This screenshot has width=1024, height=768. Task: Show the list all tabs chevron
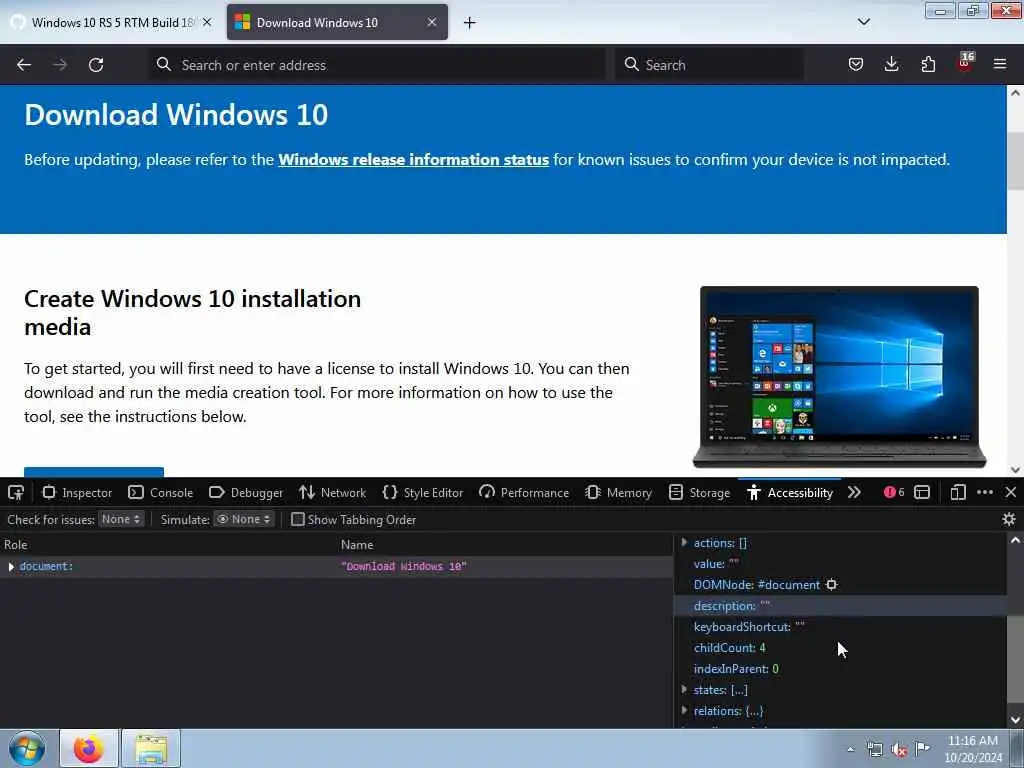coord(864,22)
